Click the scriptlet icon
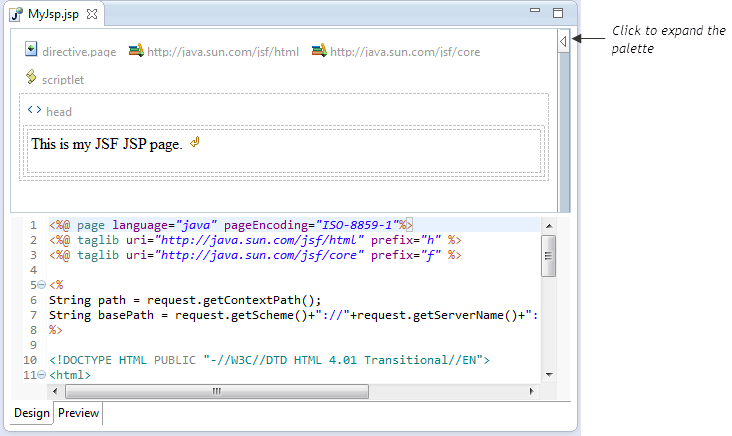This screenshot has height=436, width=732. point(31,77)
